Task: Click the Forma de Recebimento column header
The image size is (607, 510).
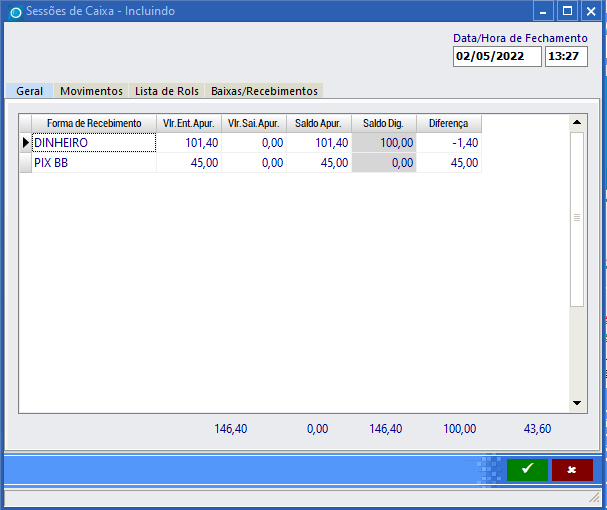Action: (x=94, y=123)
